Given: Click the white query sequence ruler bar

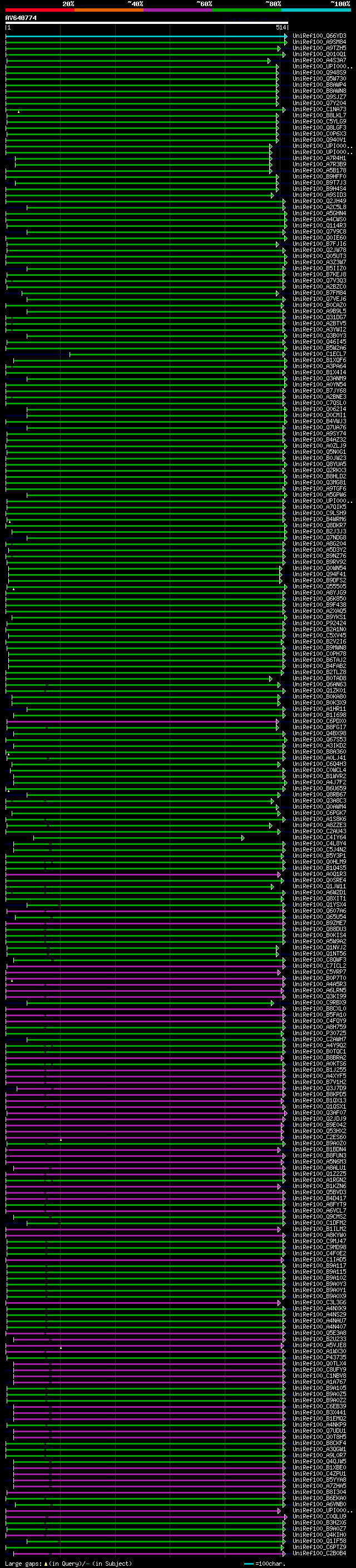Looking at the screenshot, I should [147, 23].
